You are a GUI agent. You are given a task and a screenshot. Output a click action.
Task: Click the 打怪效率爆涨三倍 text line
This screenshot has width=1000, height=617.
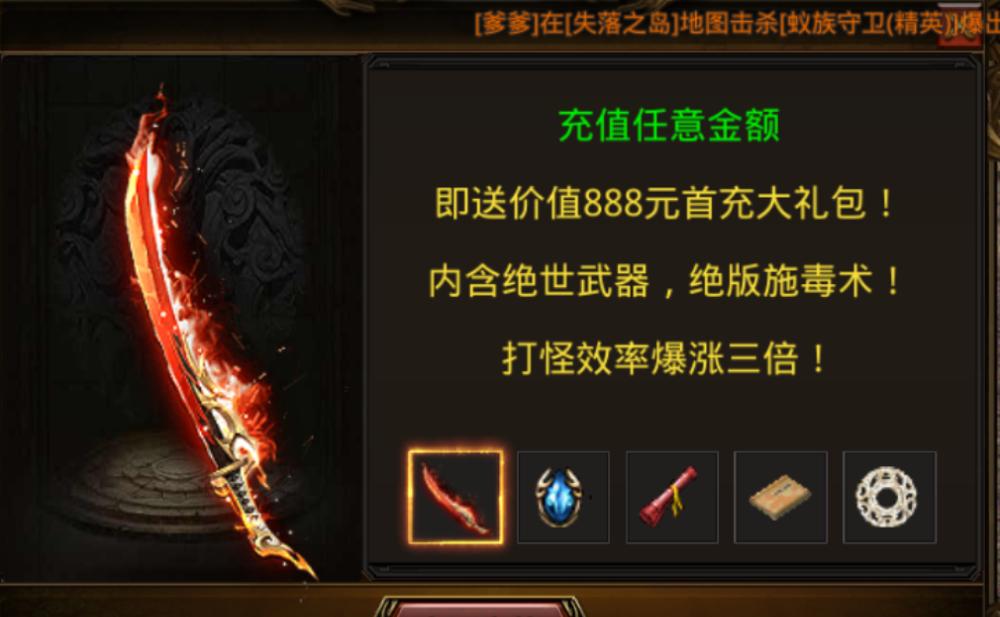tap(666, 359)
